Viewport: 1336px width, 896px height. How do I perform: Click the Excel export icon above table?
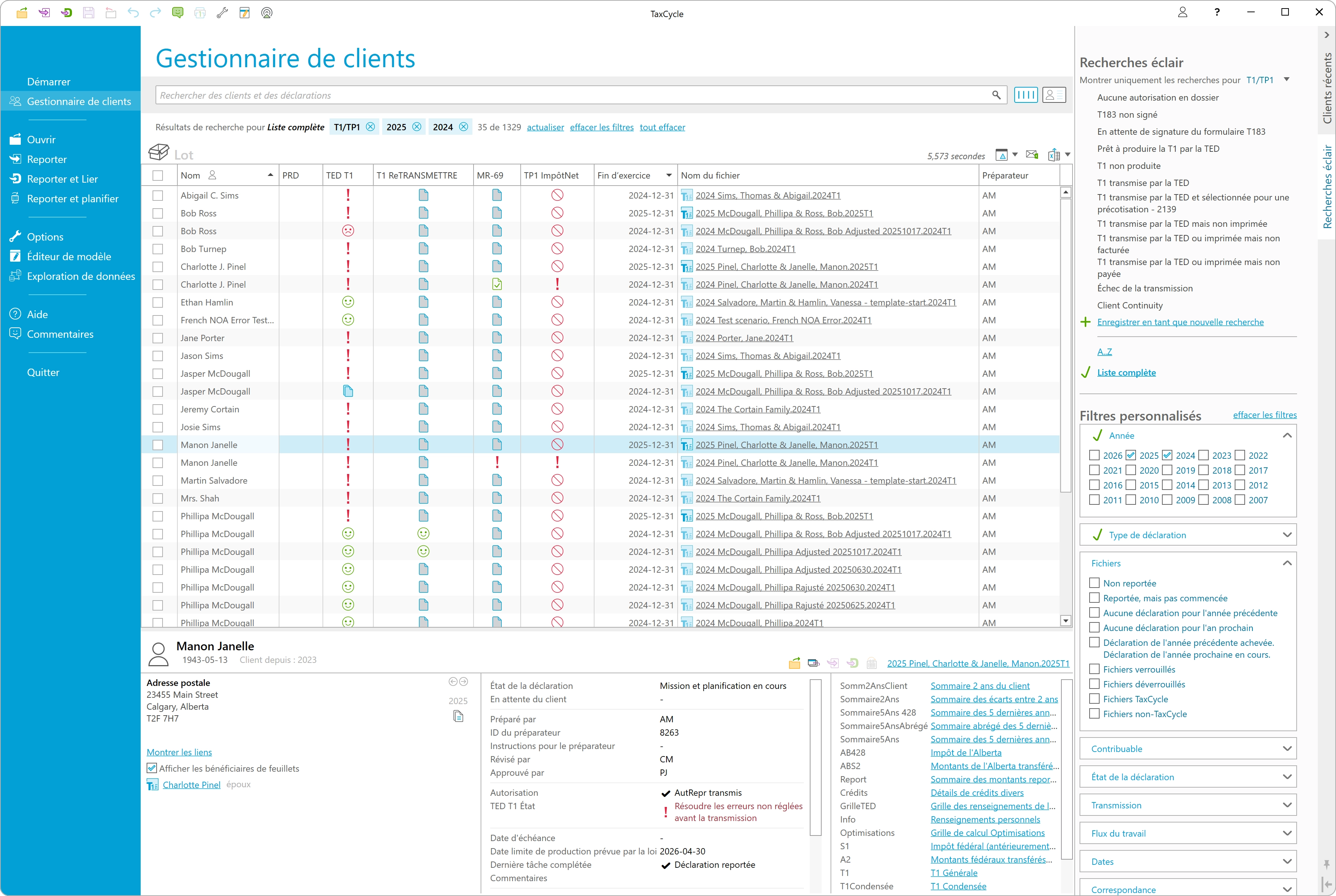point(1054,155)
